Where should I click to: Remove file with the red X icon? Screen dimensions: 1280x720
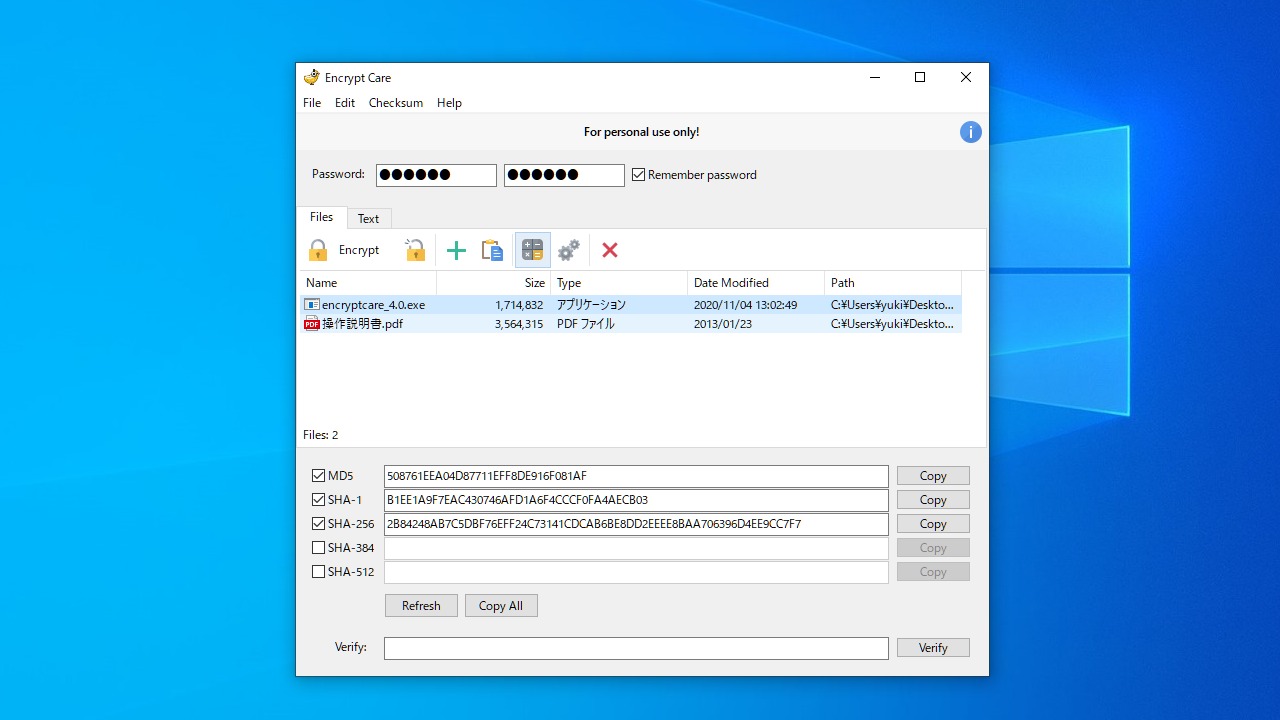pos(610,250)
